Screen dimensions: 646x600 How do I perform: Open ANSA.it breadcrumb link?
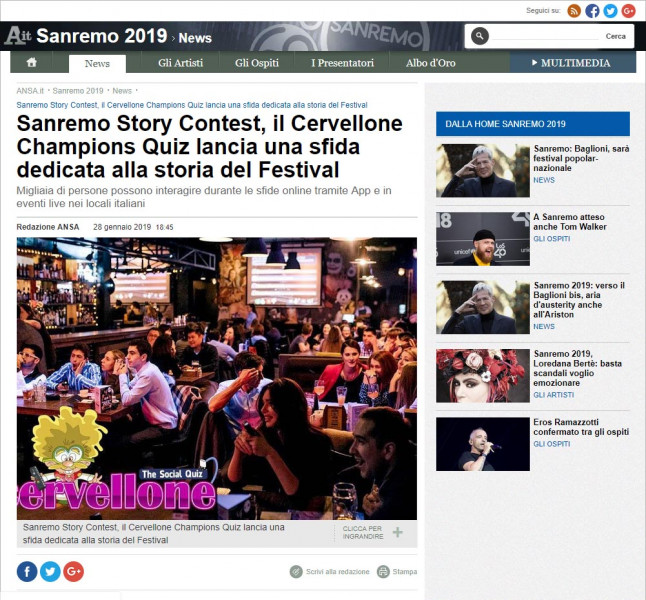(x=30, y=91)
